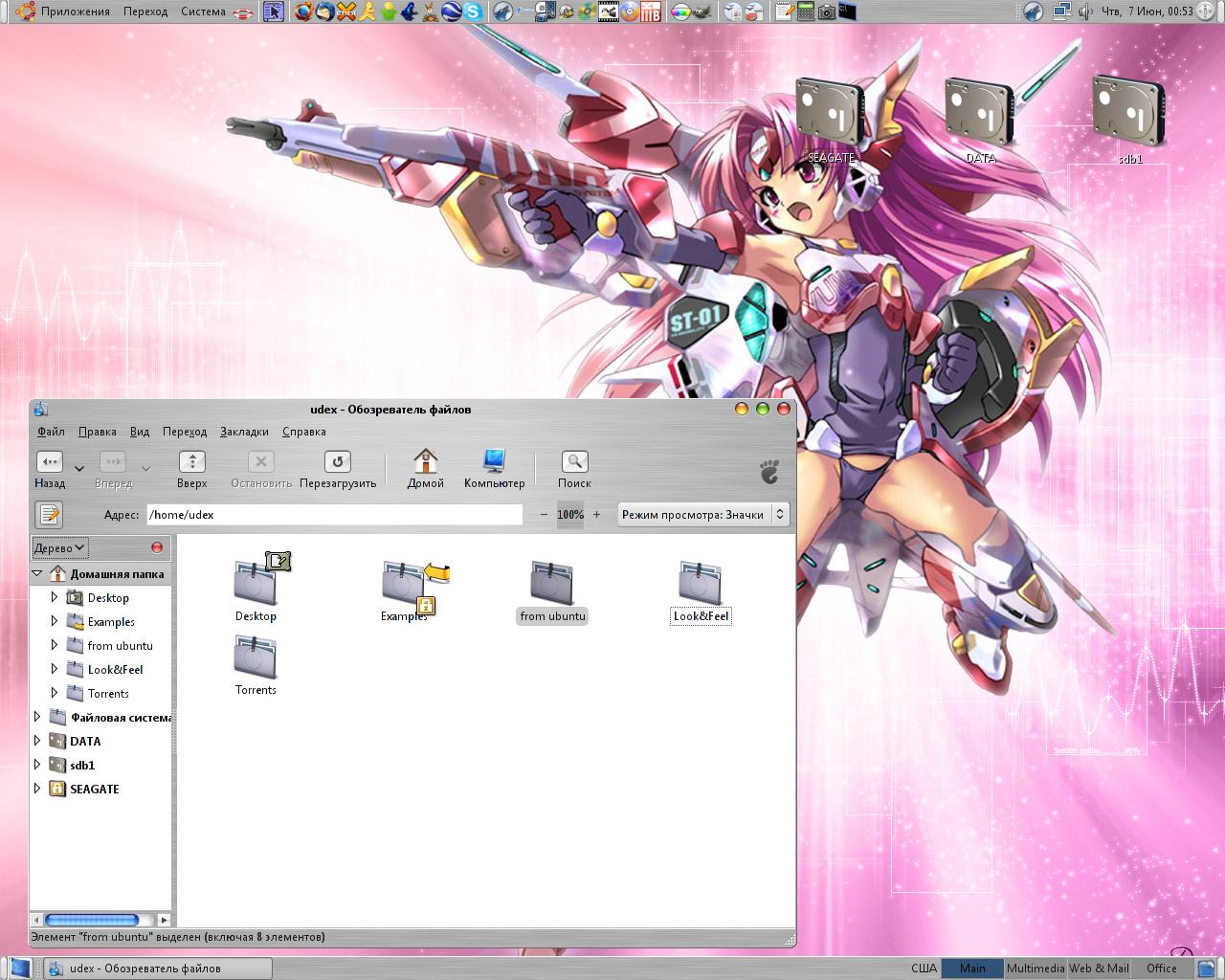Screen dimensions: 1225x980
Task: Zoom in with the plus button
Action: tap(596, 515)
